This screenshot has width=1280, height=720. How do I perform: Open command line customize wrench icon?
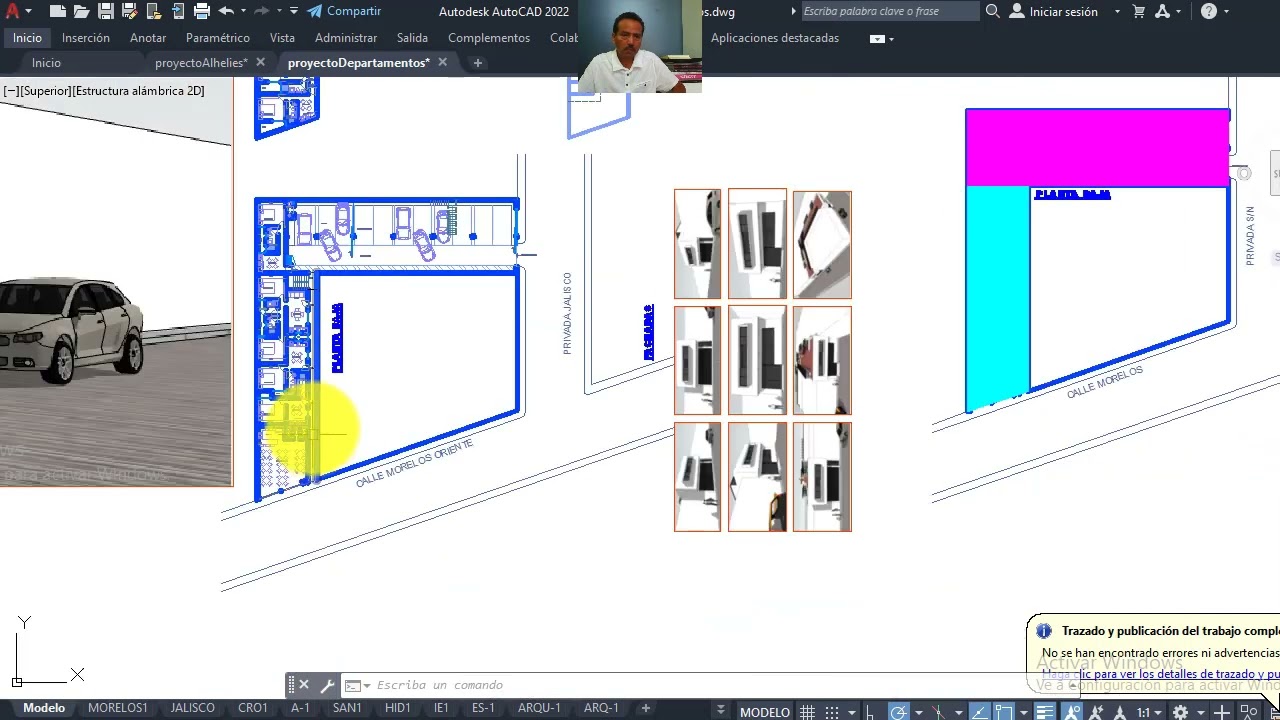tap(327, 685)
